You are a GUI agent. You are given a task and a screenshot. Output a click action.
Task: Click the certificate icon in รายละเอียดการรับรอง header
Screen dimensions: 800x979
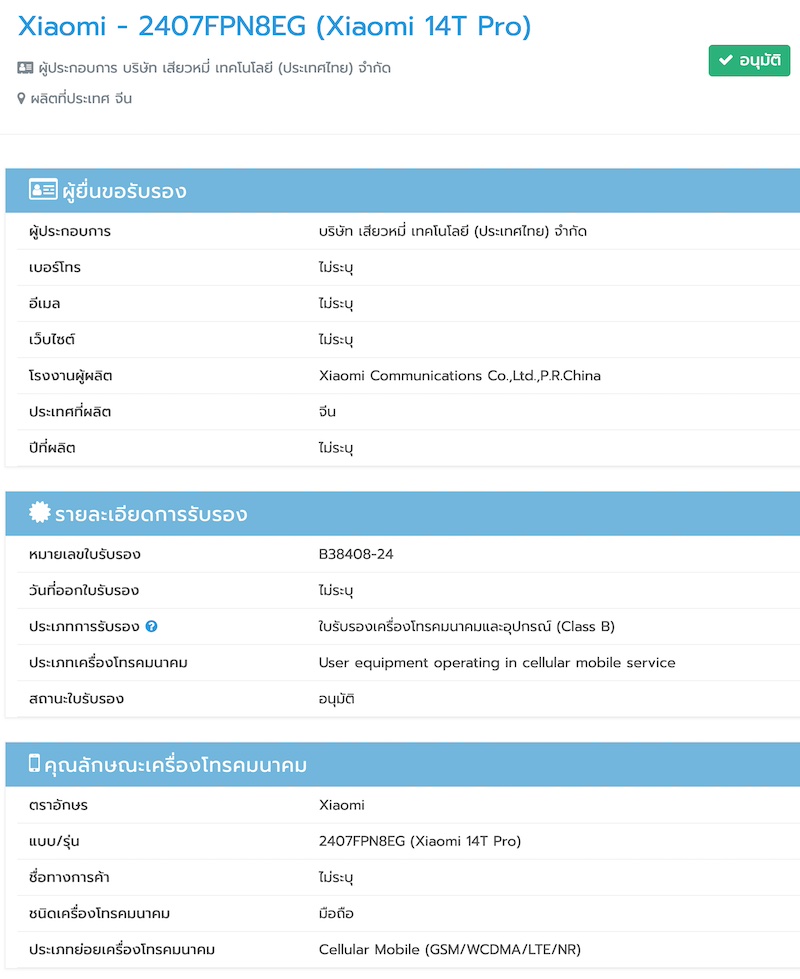pos(40,513)
